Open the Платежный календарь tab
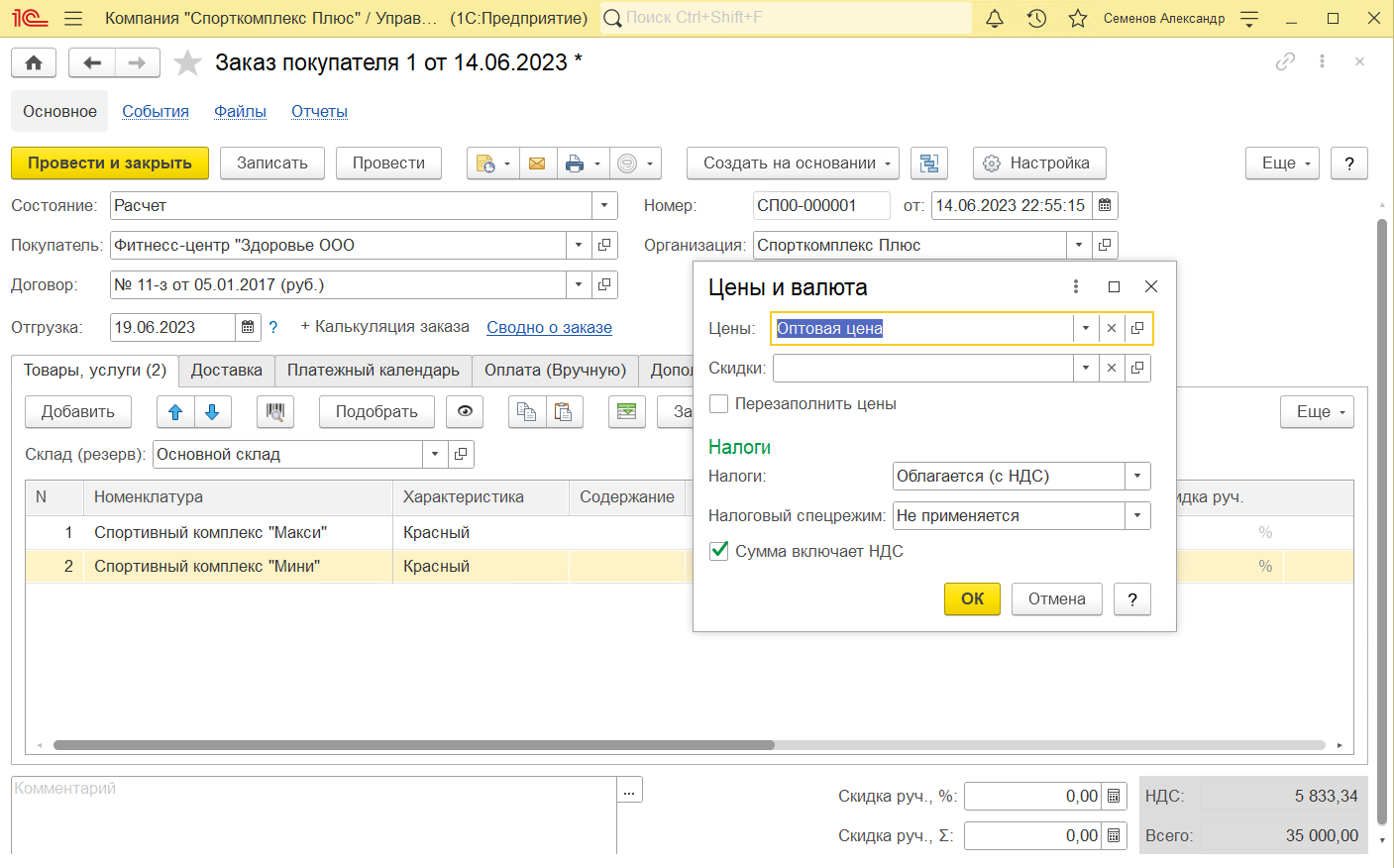This screenshot has width=1394, height=868. coord(374,370)
